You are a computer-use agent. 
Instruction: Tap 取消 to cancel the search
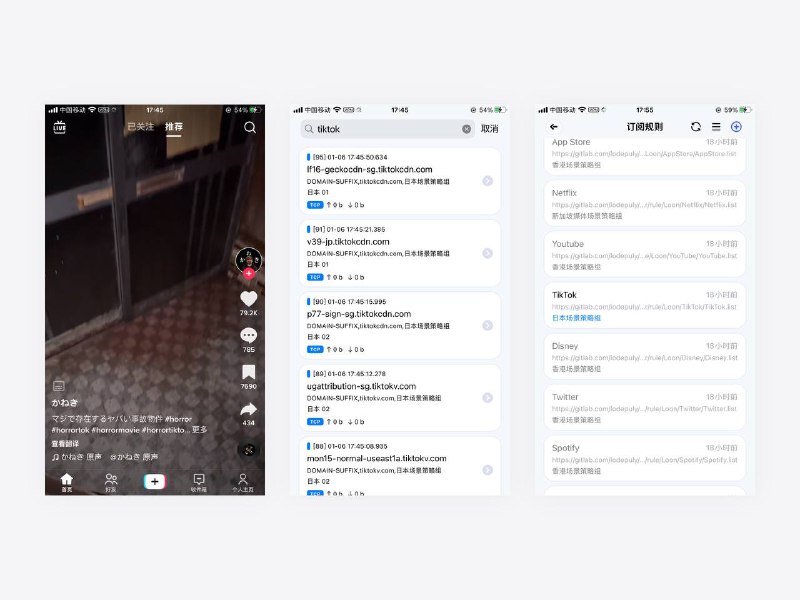(x=488, y=130)
